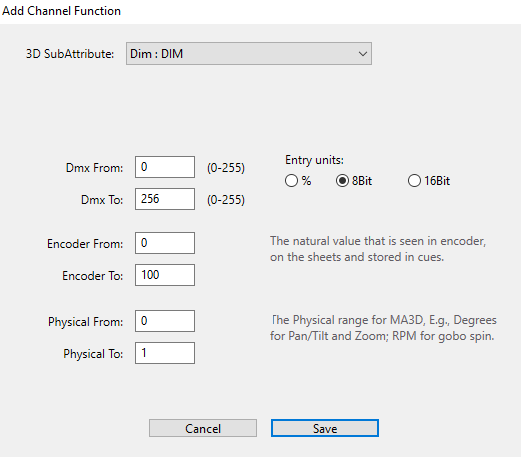Click the Encoder To field showing 100
521x457 pixels.
[x=165, y=275]
